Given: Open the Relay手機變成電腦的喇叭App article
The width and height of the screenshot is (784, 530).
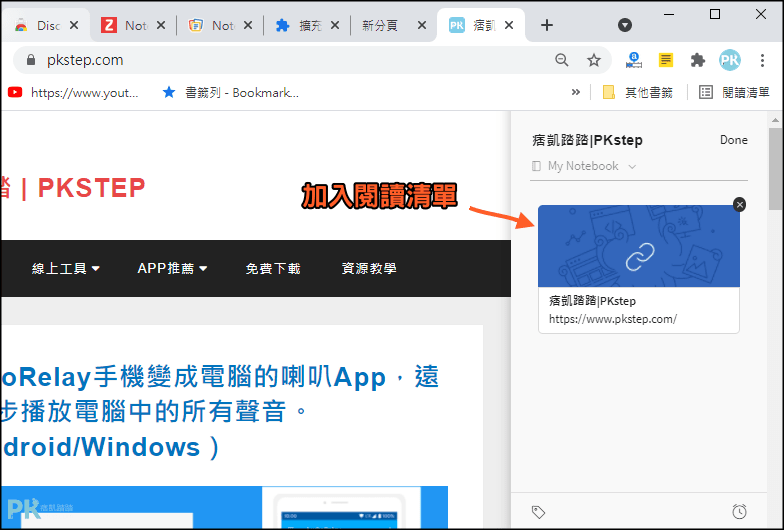Looking at the screenshot, I should click(220, 412).
